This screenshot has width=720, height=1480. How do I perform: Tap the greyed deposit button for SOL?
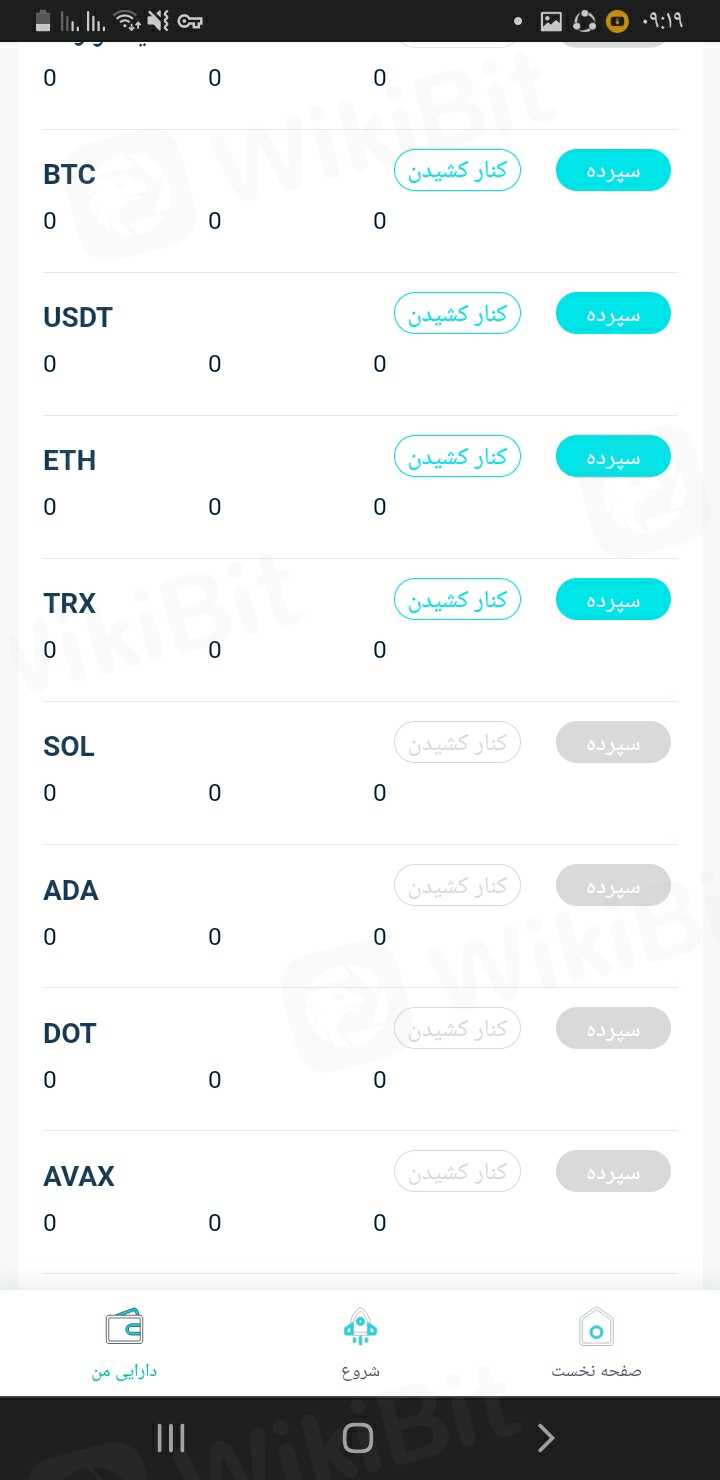click(x=613, y=742)
